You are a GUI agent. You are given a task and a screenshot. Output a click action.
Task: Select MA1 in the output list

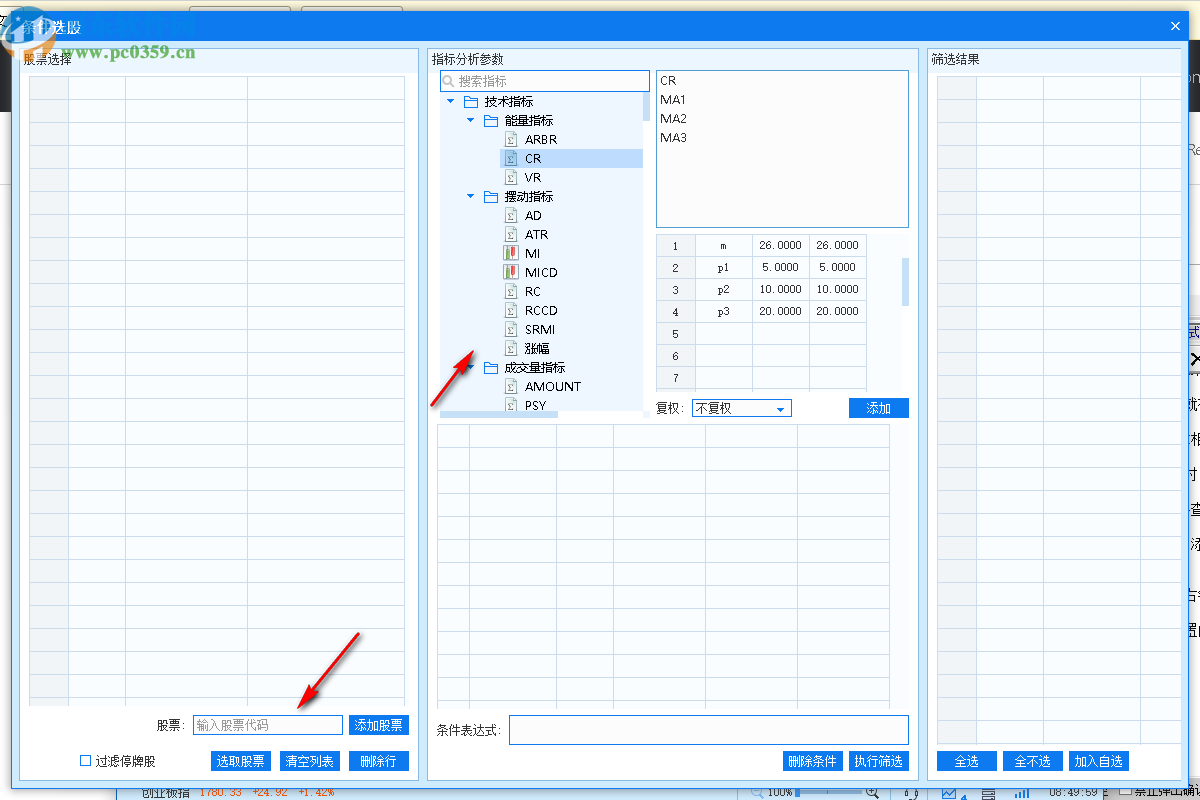point(673,100)
